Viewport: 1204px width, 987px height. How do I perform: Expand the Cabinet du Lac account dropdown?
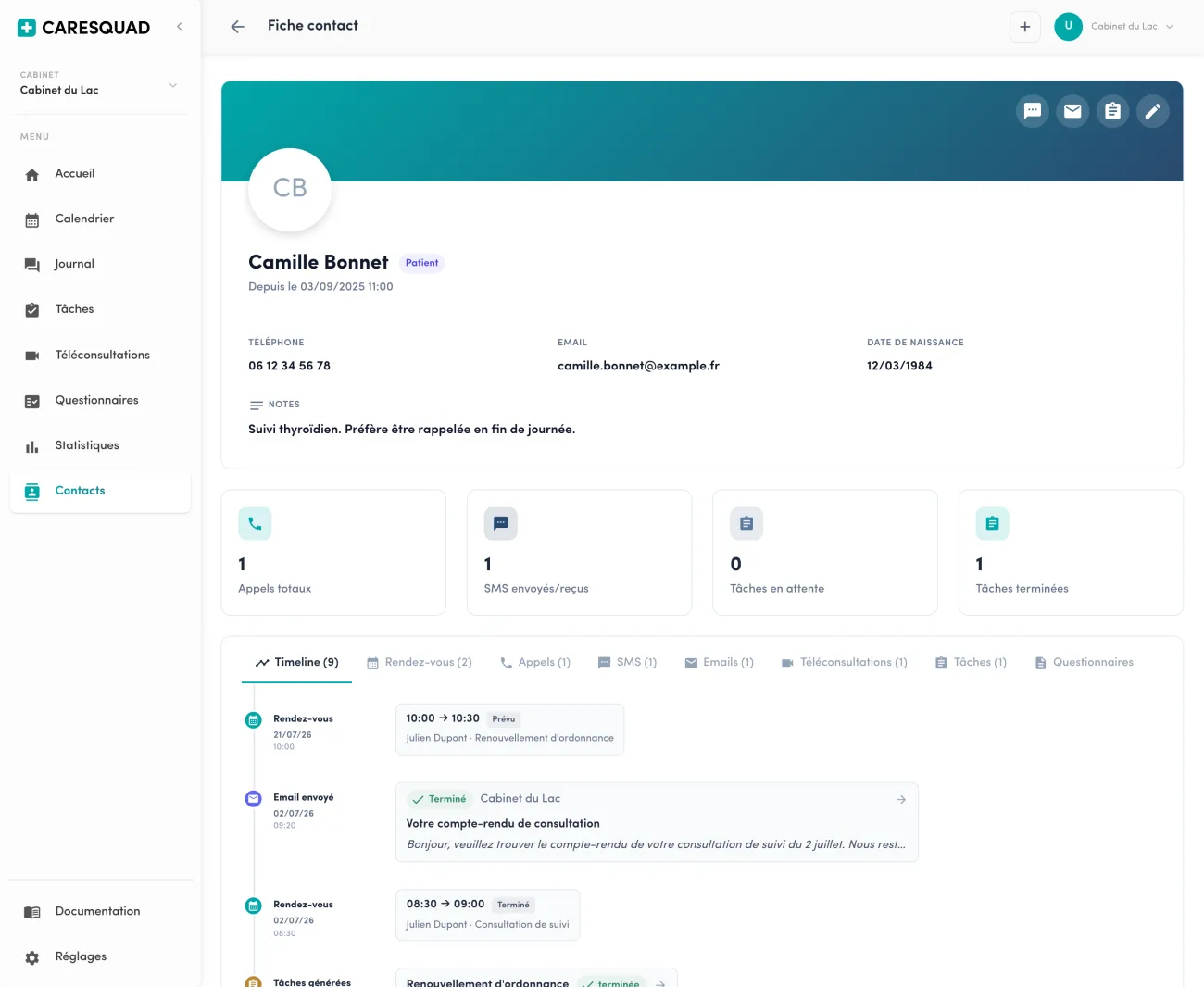click(x=1132, y=27)
